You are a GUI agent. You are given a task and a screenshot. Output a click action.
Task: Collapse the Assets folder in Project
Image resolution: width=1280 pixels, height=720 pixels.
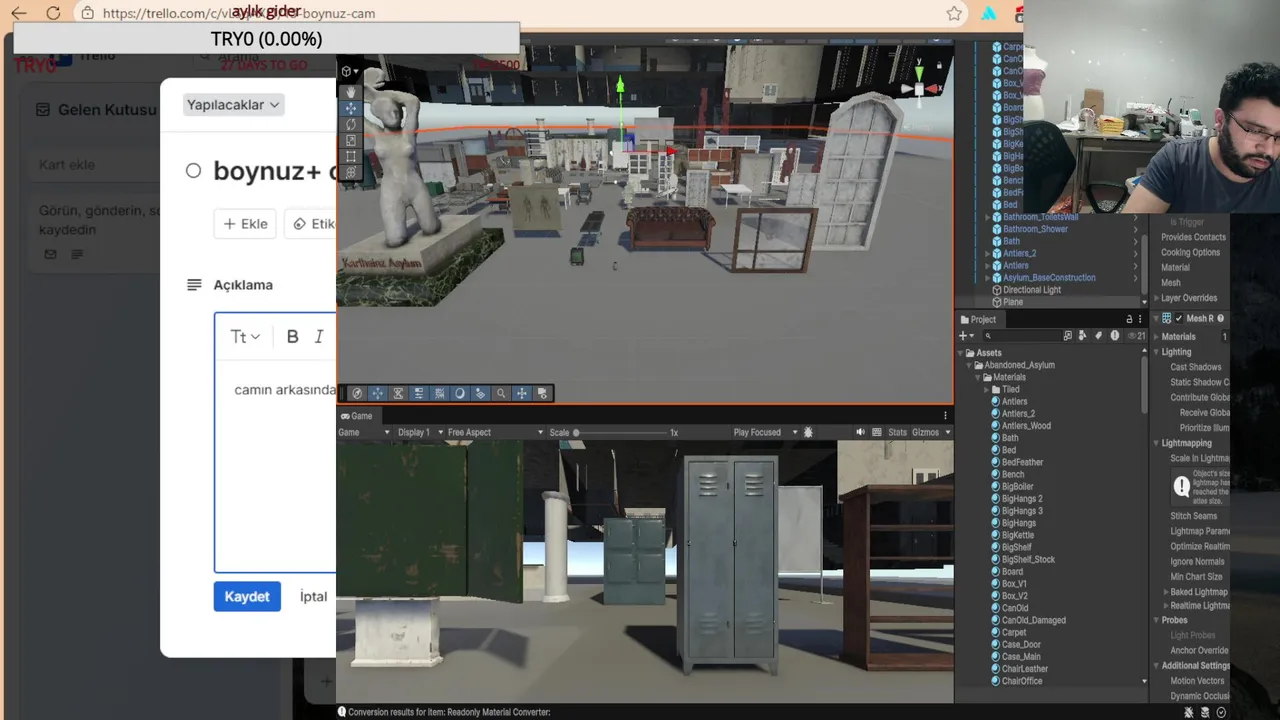[x=961, y=353]
